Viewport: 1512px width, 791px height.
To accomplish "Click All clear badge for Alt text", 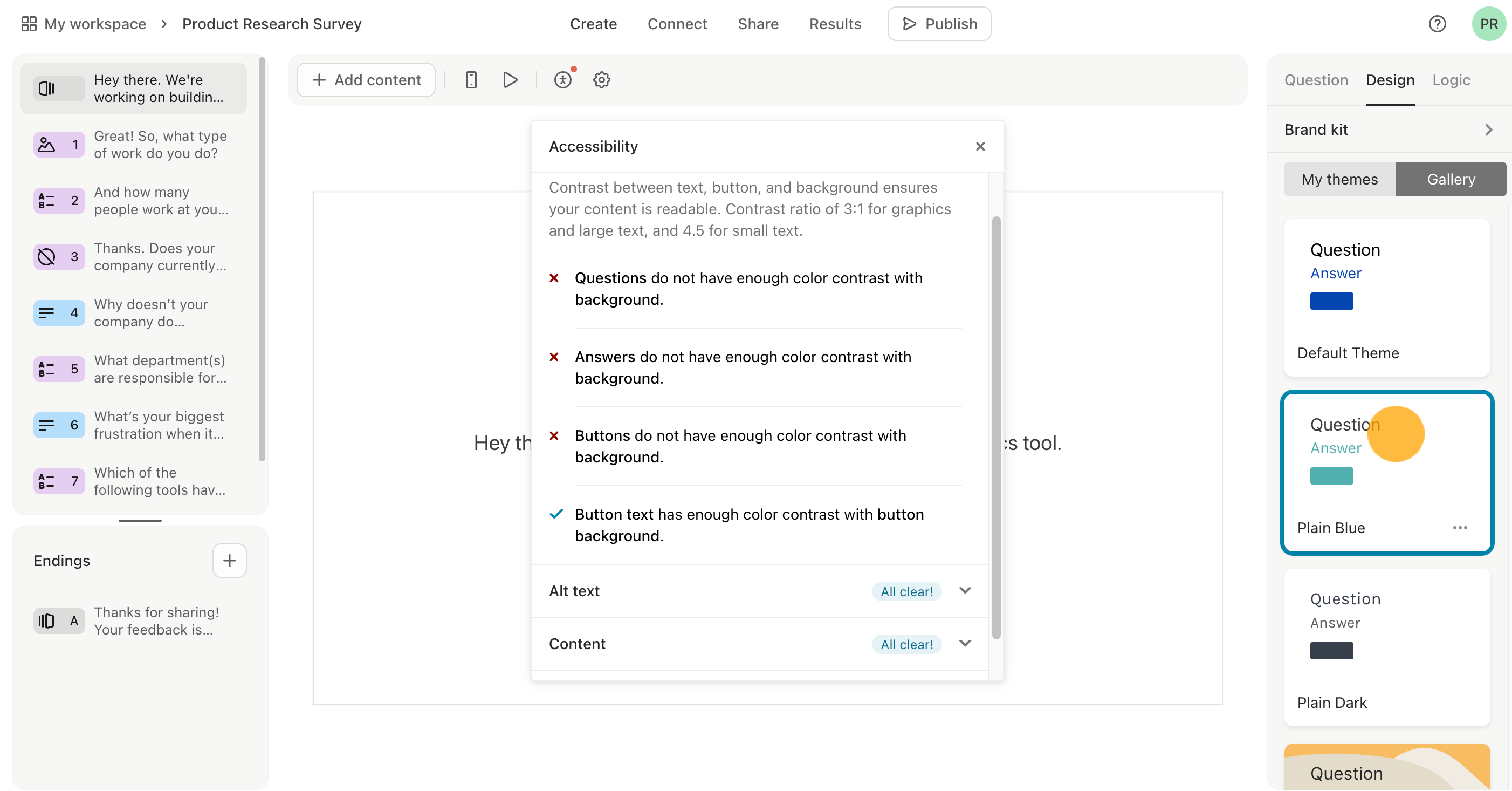I will (x=906, y=591).
